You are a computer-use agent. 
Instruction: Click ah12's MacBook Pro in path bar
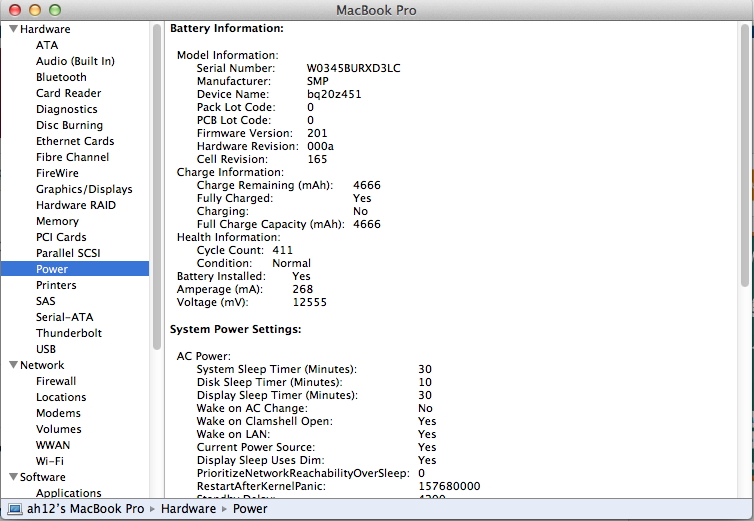[x=84, y=509]
